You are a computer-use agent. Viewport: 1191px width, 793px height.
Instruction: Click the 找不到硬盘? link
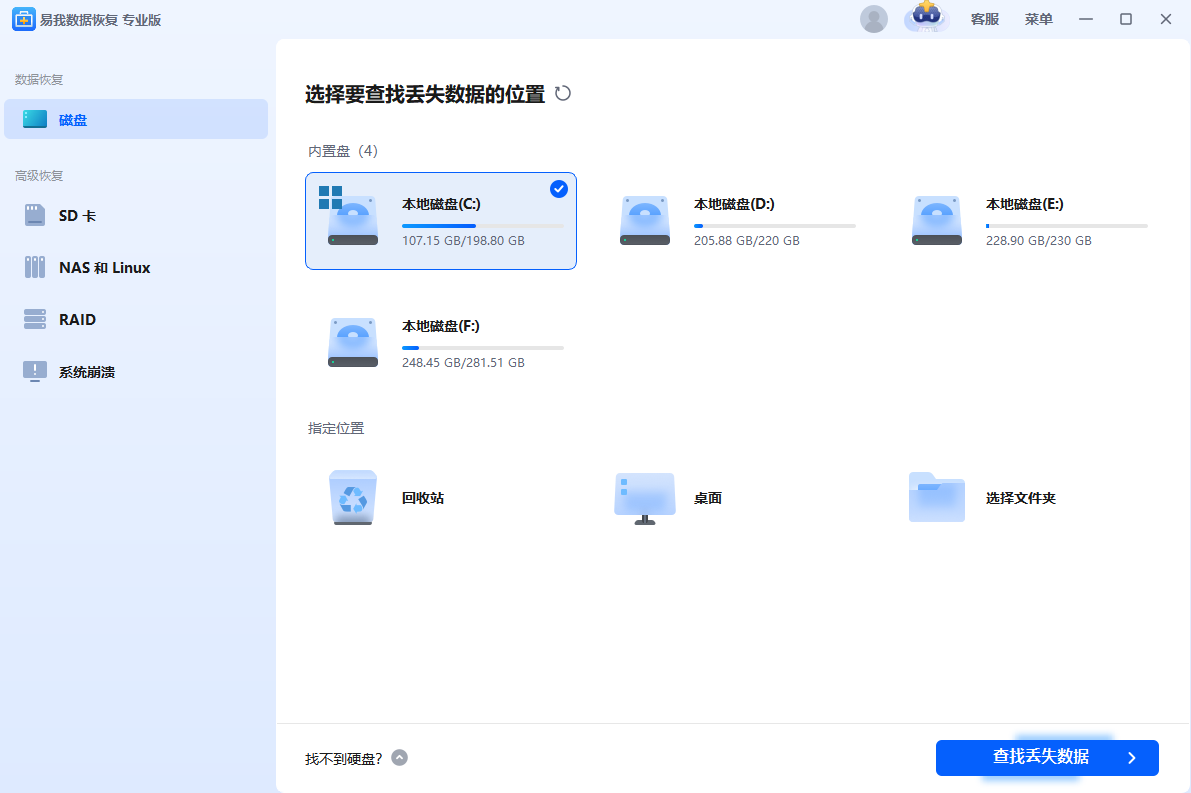point(343,759)
